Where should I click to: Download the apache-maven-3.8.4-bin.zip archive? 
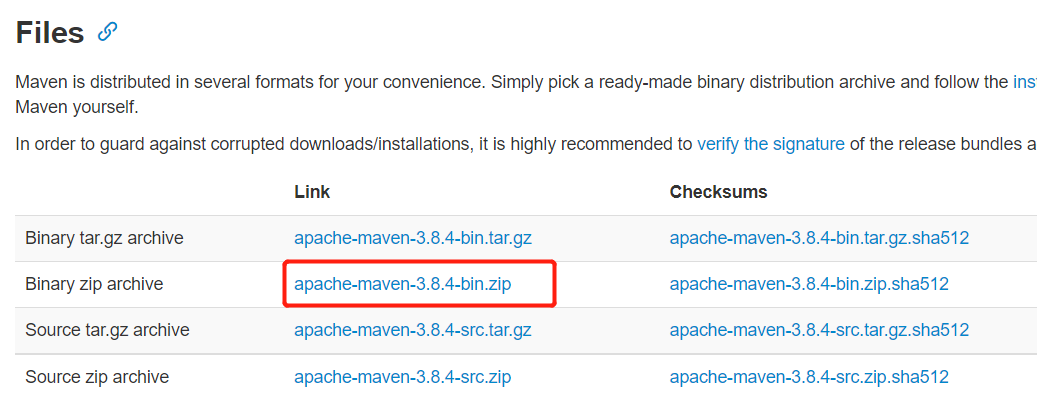[402, 284]
